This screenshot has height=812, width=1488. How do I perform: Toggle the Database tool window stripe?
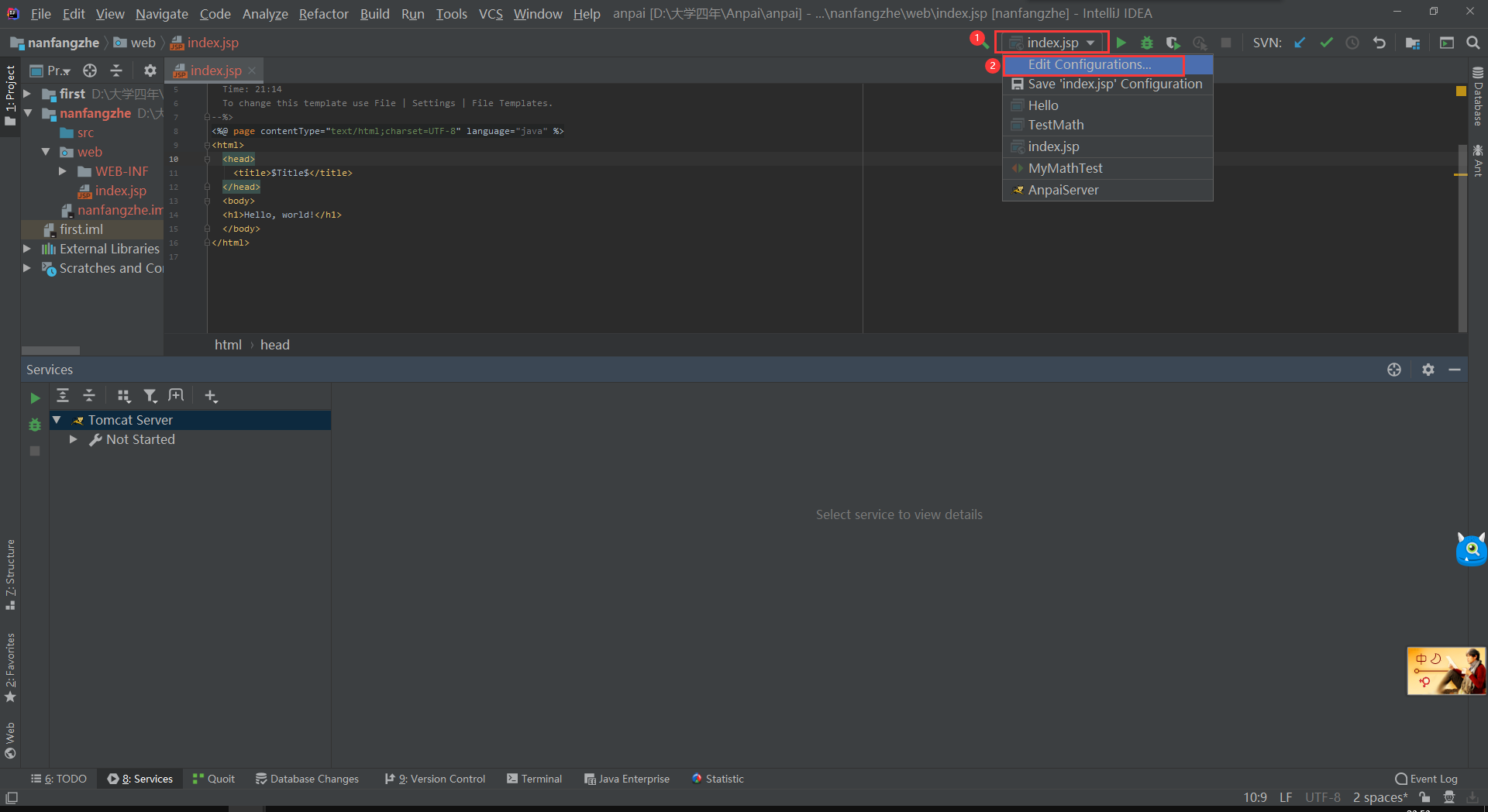pyautogui.click(x=1478, y=96)
